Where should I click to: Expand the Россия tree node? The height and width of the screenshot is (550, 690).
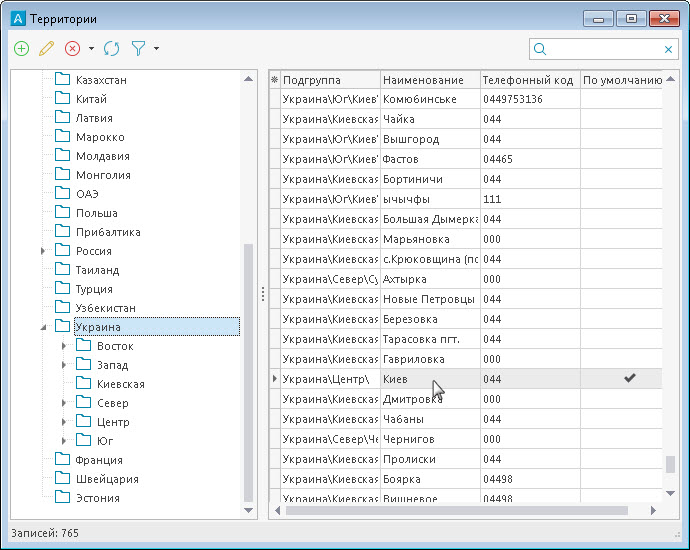pos(43,251)
